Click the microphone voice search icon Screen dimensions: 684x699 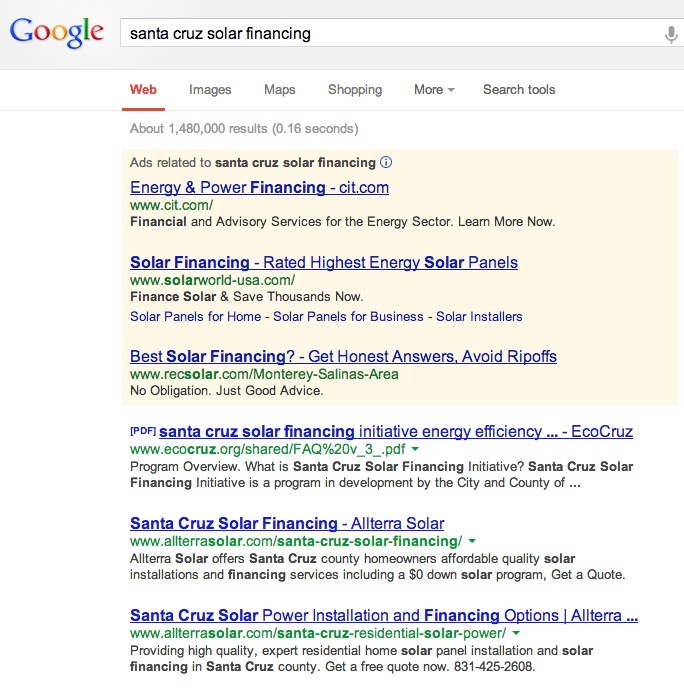pos(671,34)
